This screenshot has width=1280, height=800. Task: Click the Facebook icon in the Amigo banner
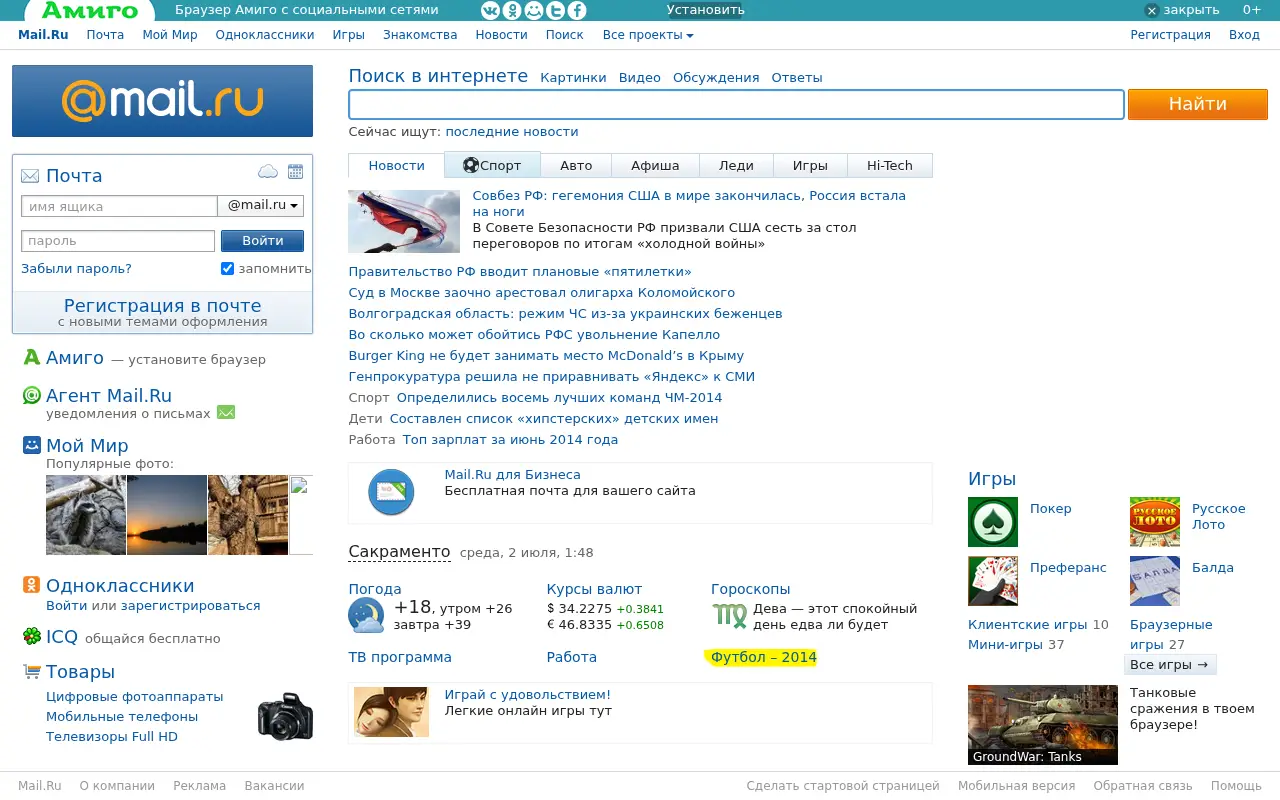[x=577, y=10]
